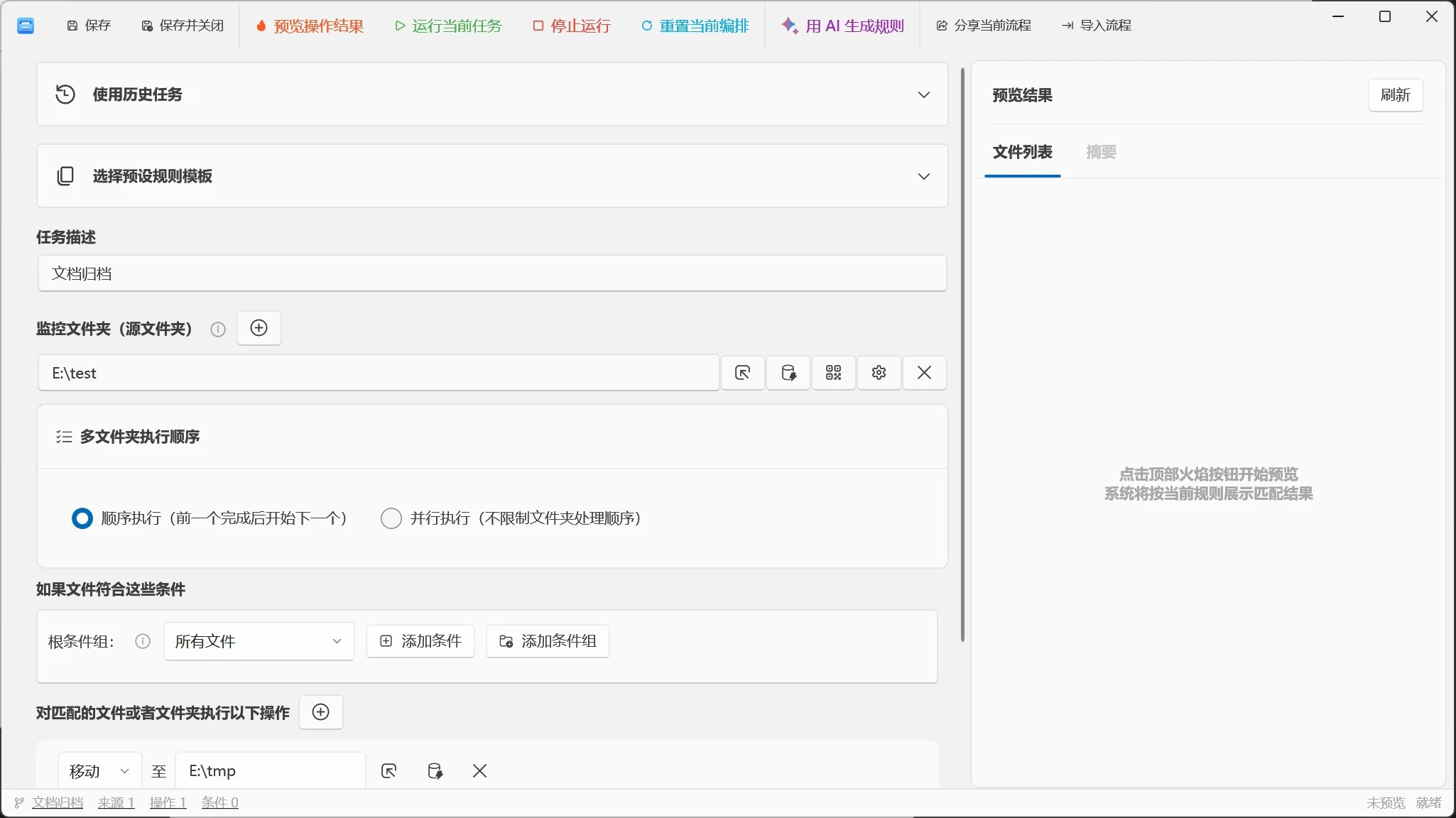Open 用 AI 生成规则 generator

tap(842, 26)
